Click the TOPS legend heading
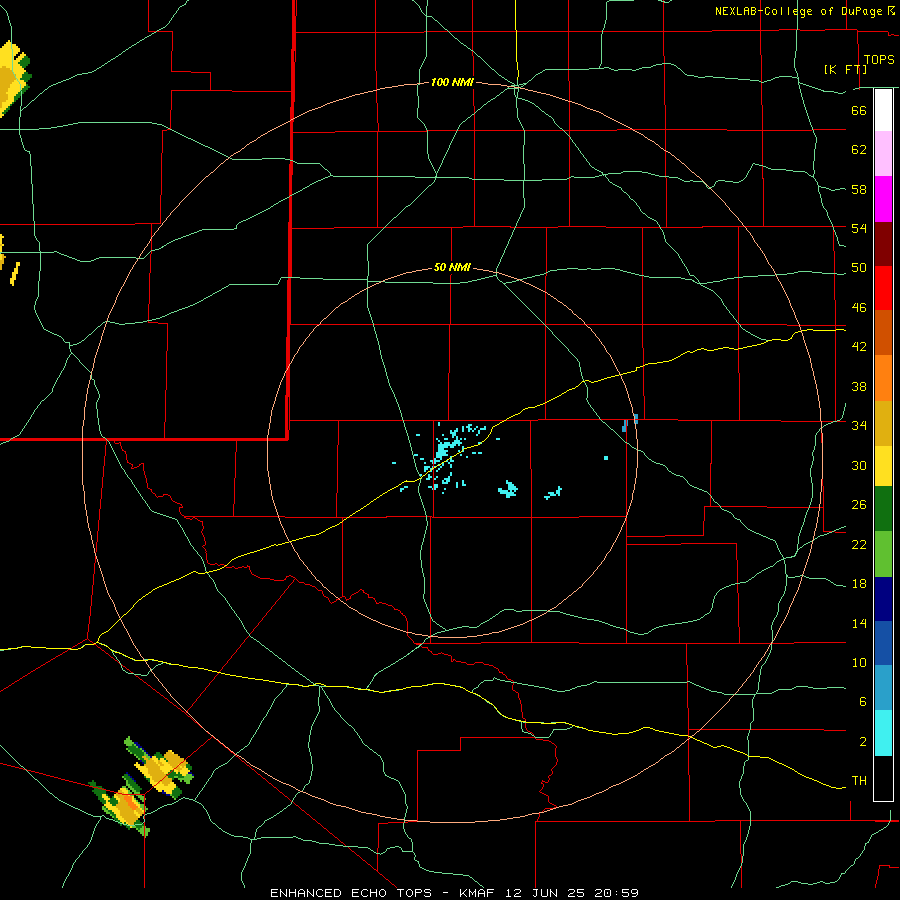The width and height of the screenshot is (900, 900). 879,59
